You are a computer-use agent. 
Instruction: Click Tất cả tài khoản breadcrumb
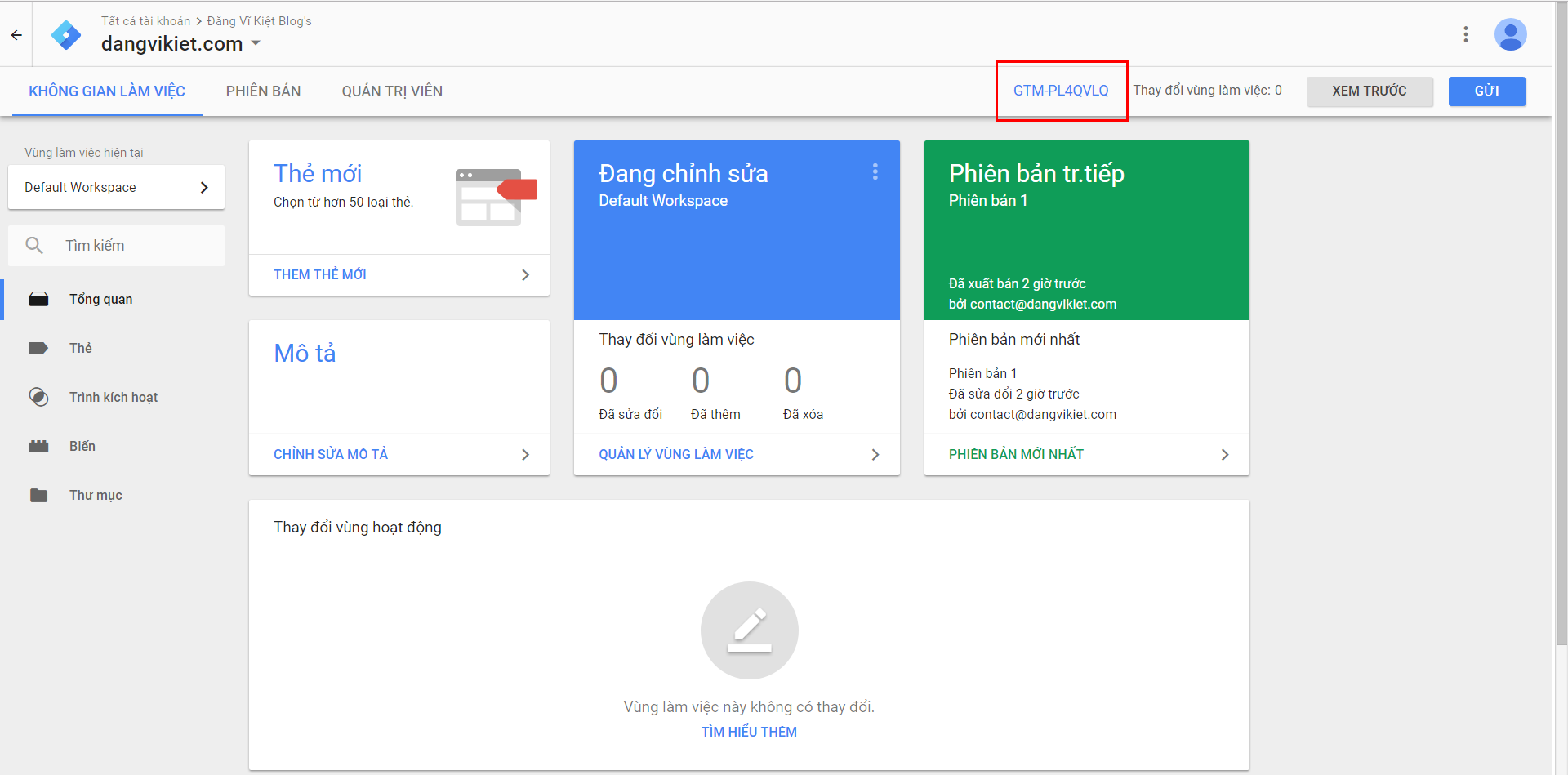[145, 21]
